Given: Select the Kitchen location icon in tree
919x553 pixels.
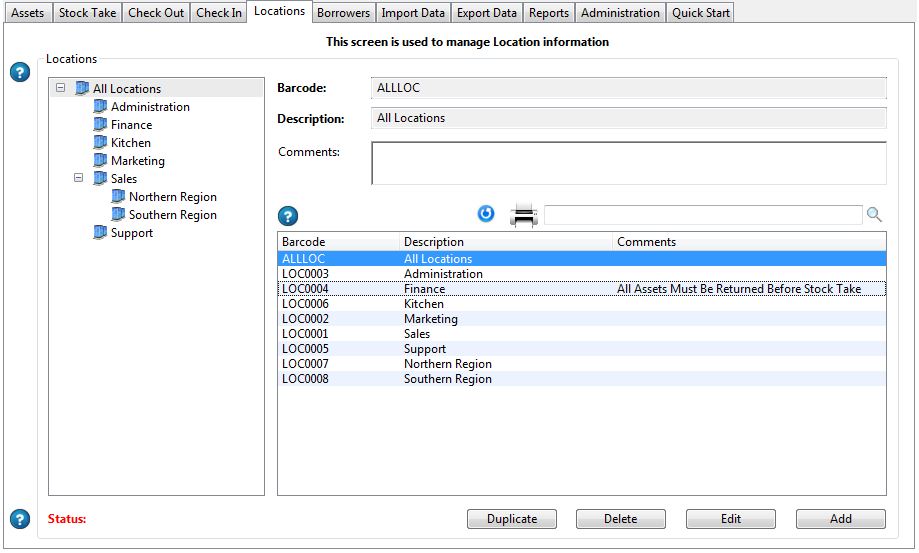Looking at the screenshot, I should (100, 143).
